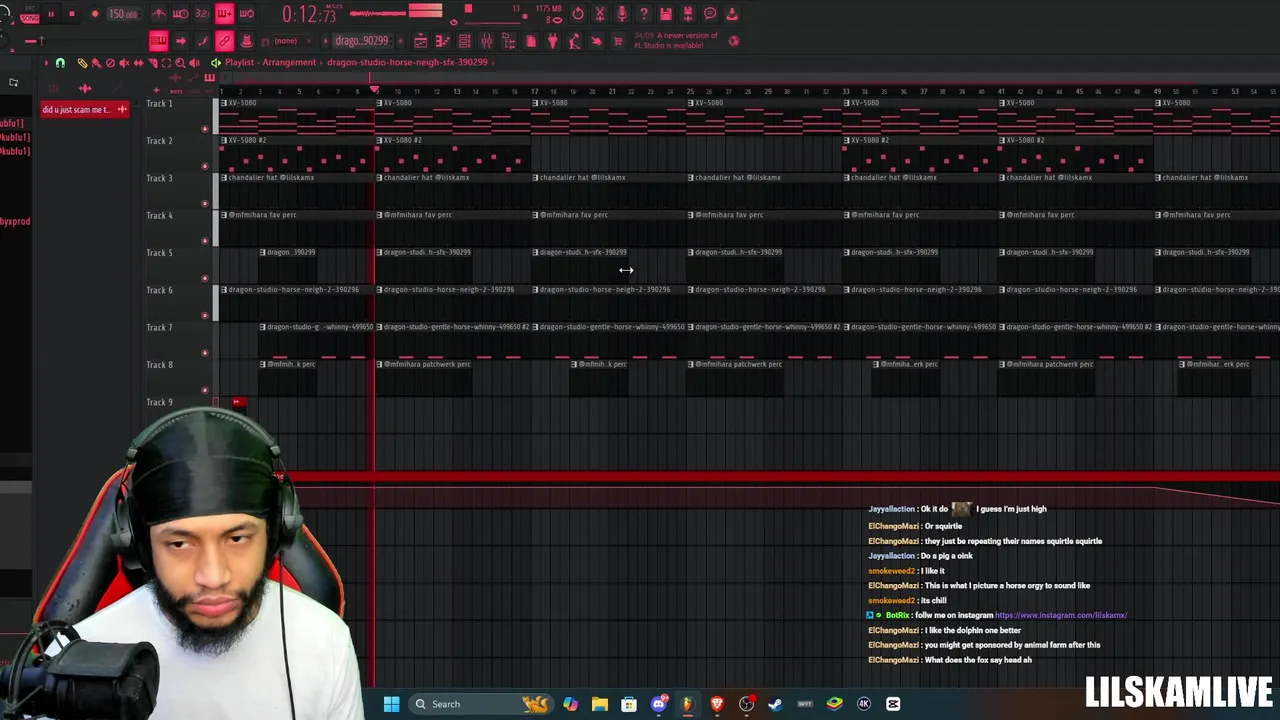Image resolution: width=1280 pixels, height=720 pixels.
Task: Click the save new version icon
Action: point(688,13)
